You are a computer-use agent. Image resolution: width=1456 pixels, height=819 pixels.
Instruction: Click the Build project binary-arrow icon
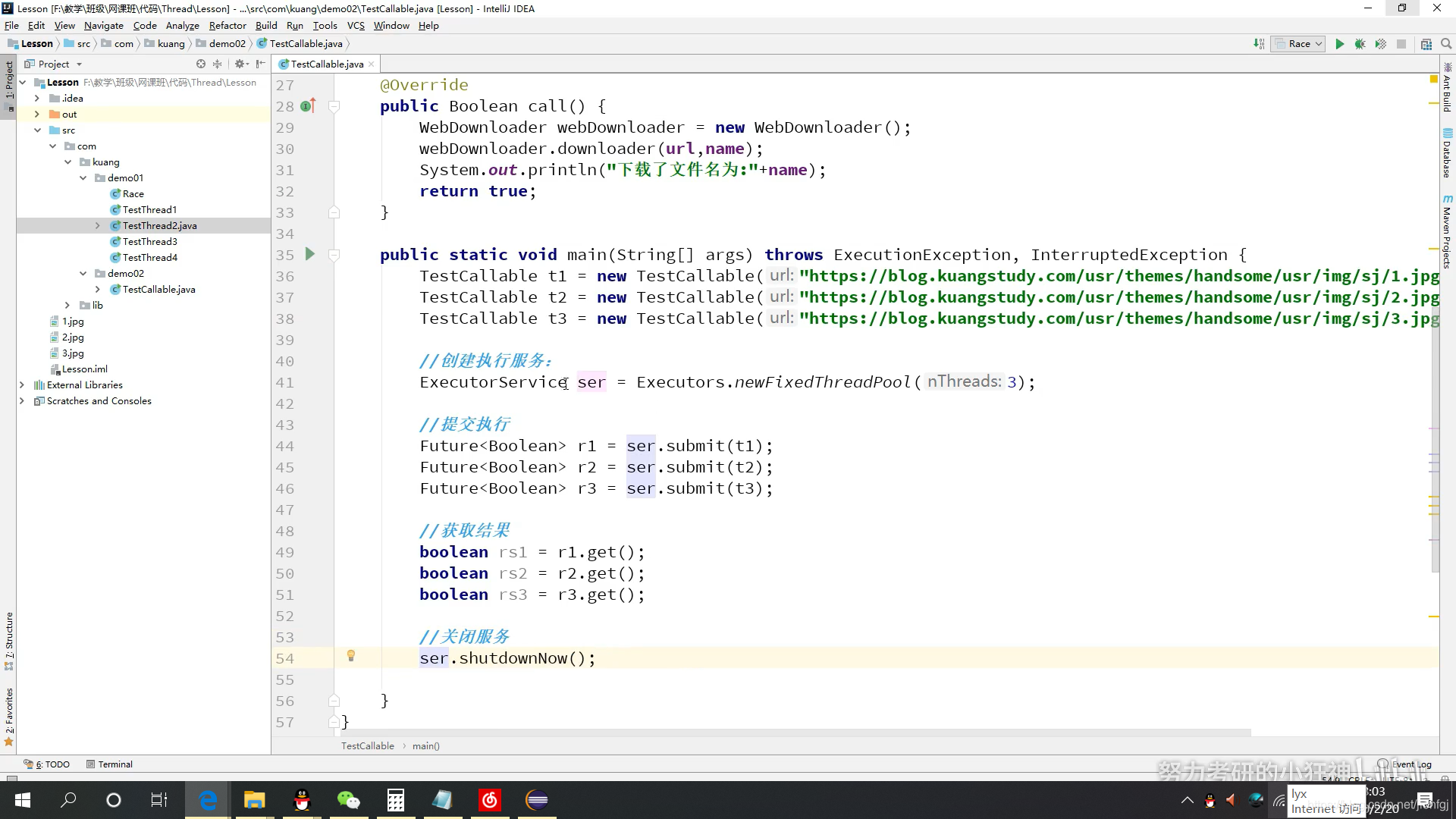tap(1259, 44)
